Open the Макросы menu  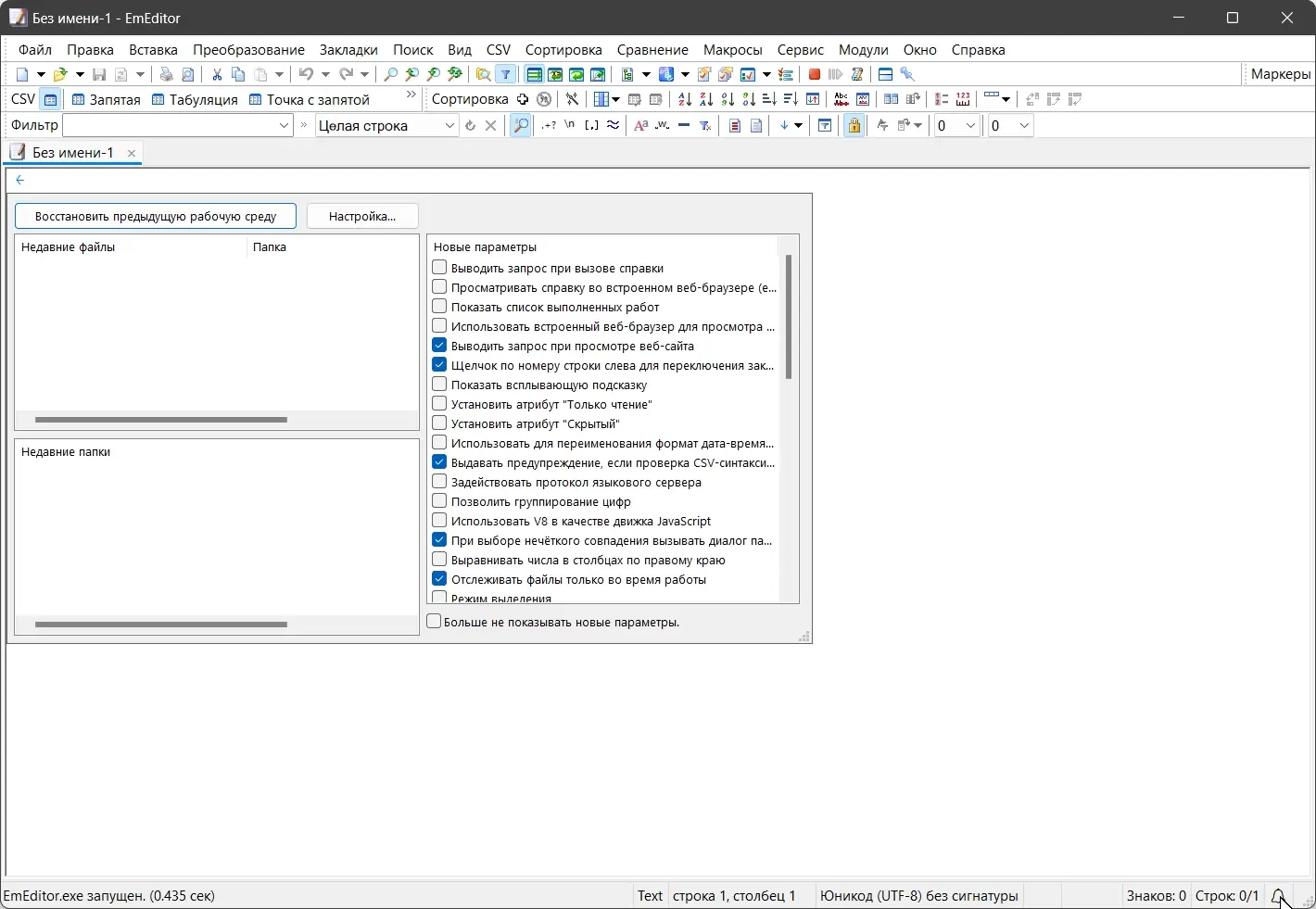(x=732, y=50)
